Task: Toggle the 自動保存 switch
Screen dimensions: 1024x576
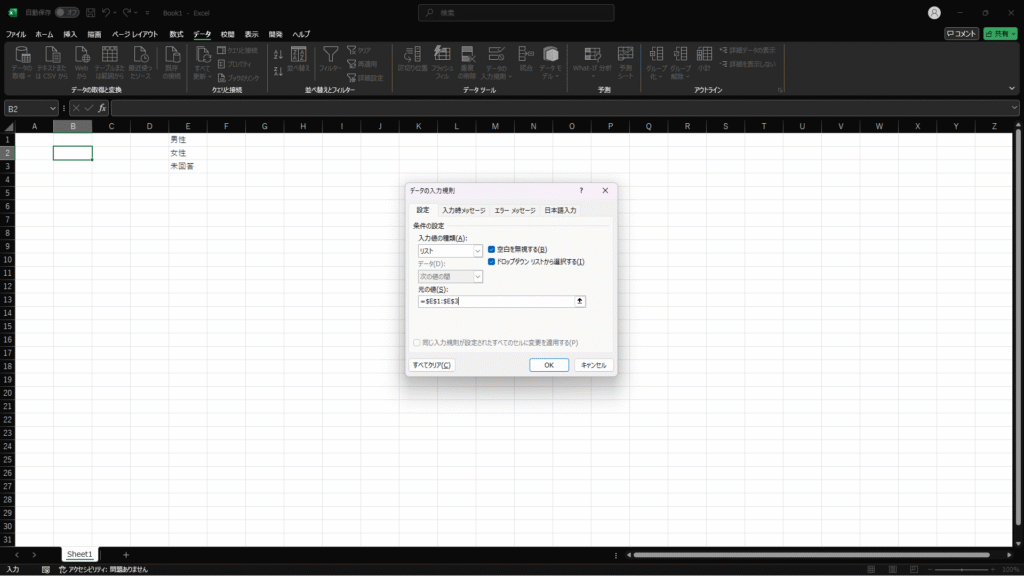Action: [67, 13]
